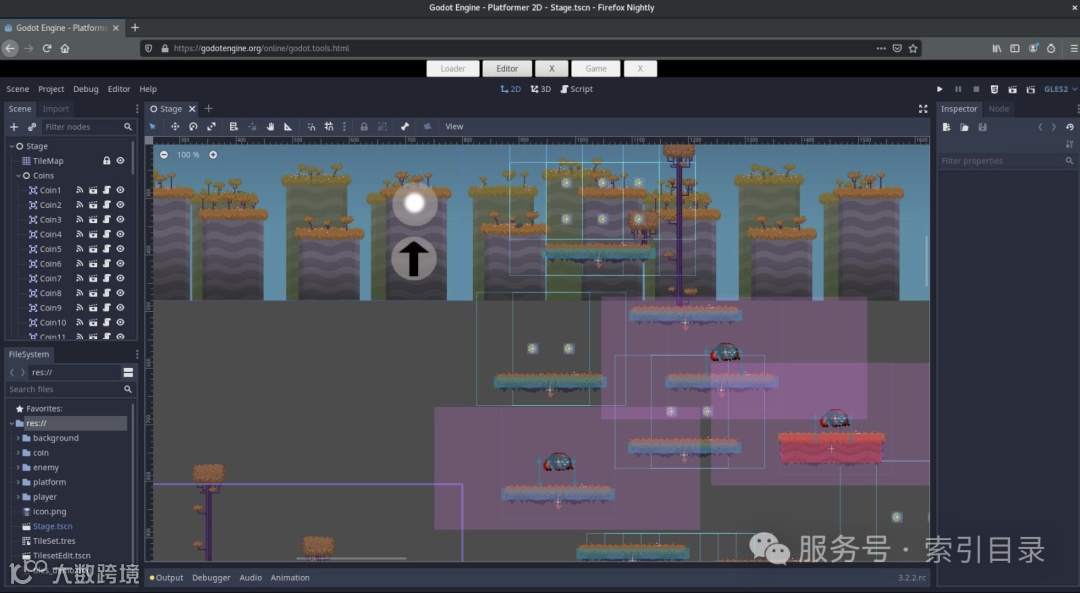Create a new resource in Inspector

click(946, 127)
